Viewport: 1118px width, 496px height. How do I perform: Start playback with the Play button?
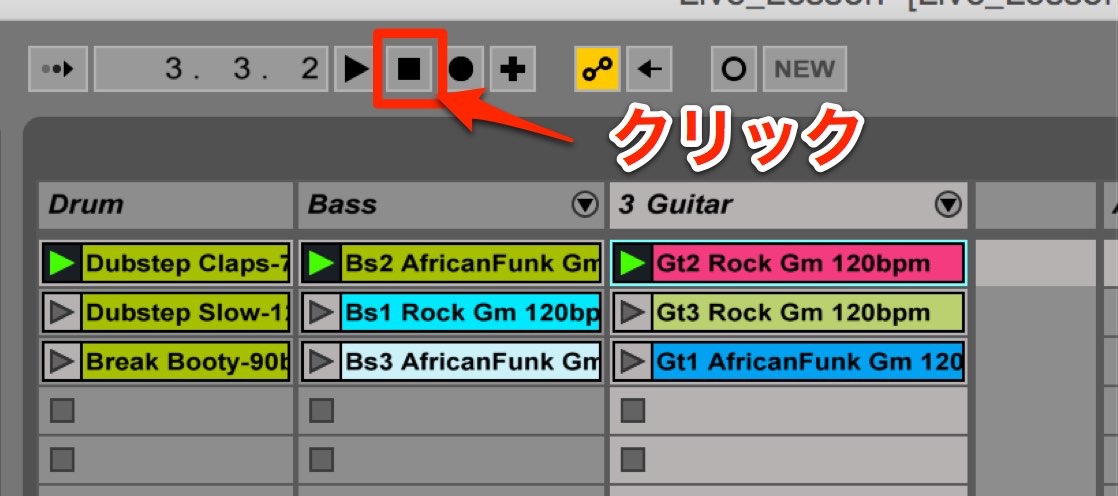coord(356,69)
